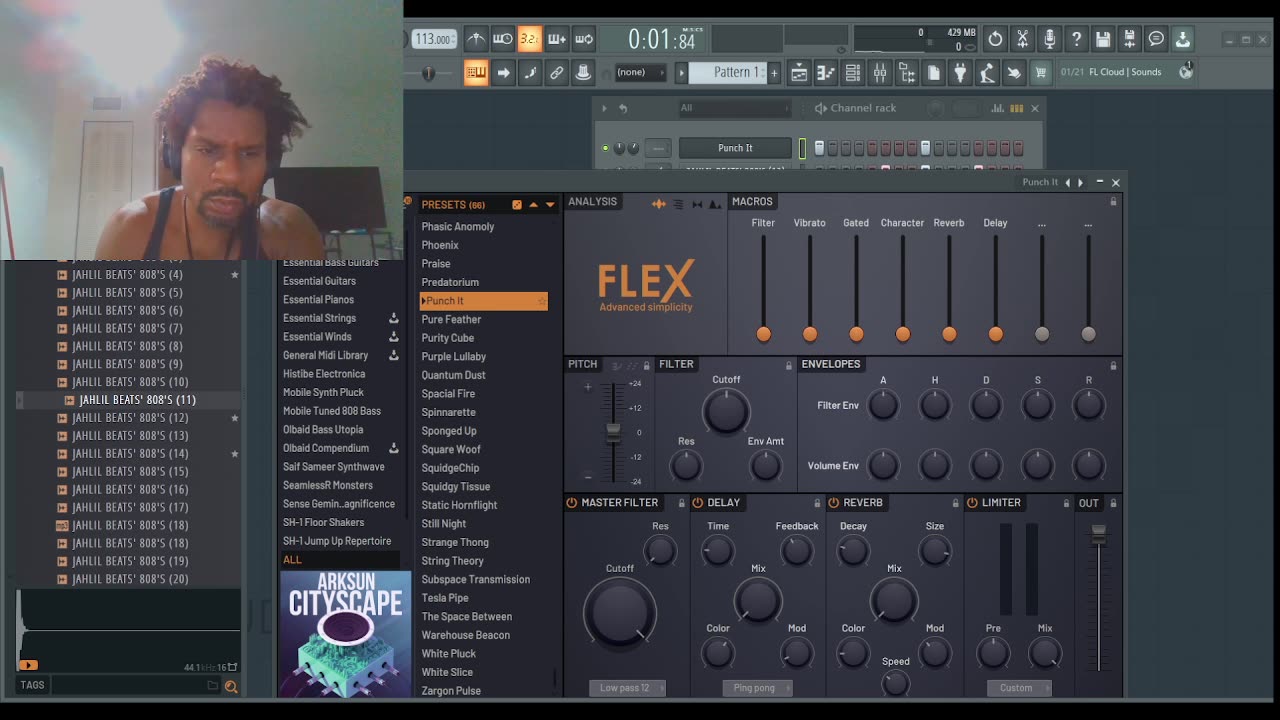This screenshot has height=720, width=1280.
Task: Choose the Phasic Anomoly preset
Action: [x=458, y=226]
